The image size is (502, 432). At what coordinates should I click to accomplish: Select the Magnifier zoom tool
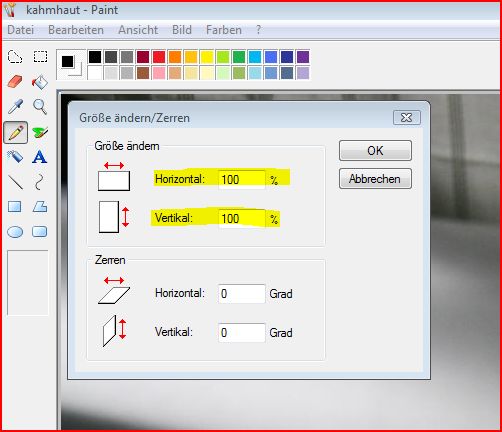click(40, 107)
